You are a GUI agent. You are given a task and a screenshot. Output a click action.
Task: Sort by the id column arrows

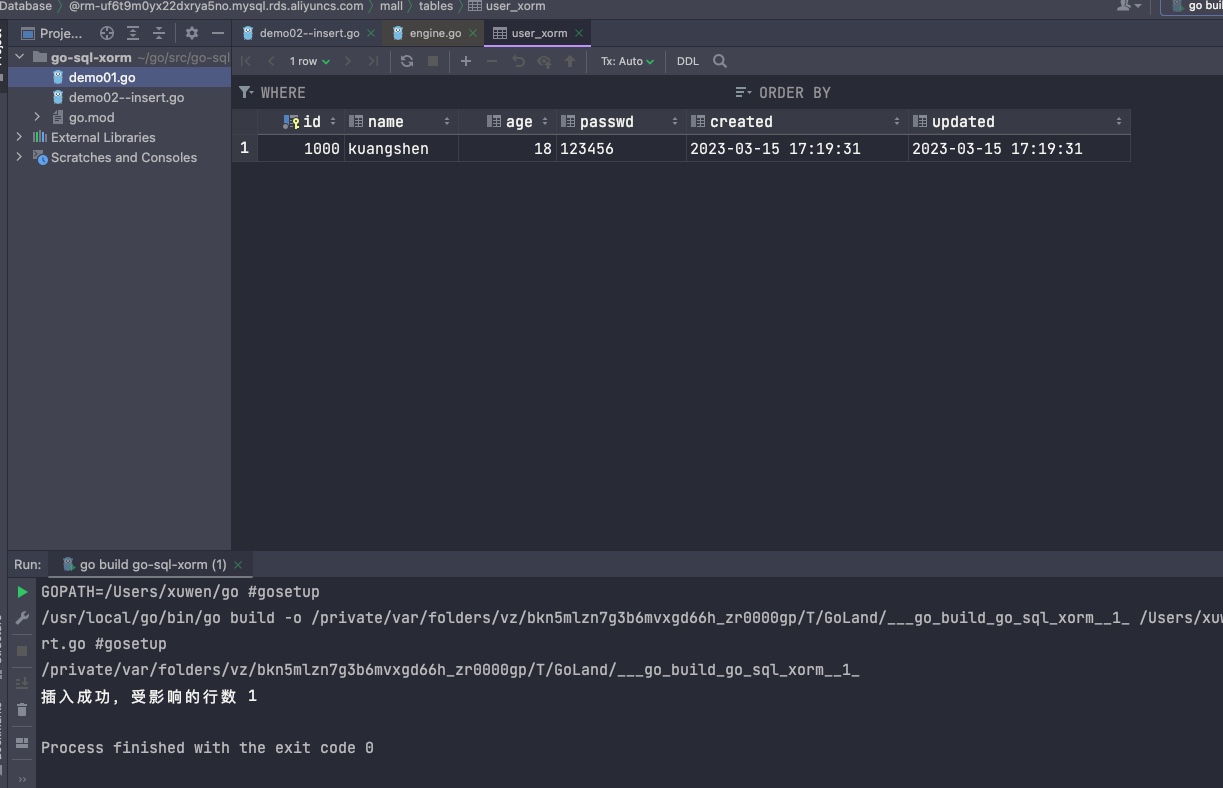[x=333, y=122]
